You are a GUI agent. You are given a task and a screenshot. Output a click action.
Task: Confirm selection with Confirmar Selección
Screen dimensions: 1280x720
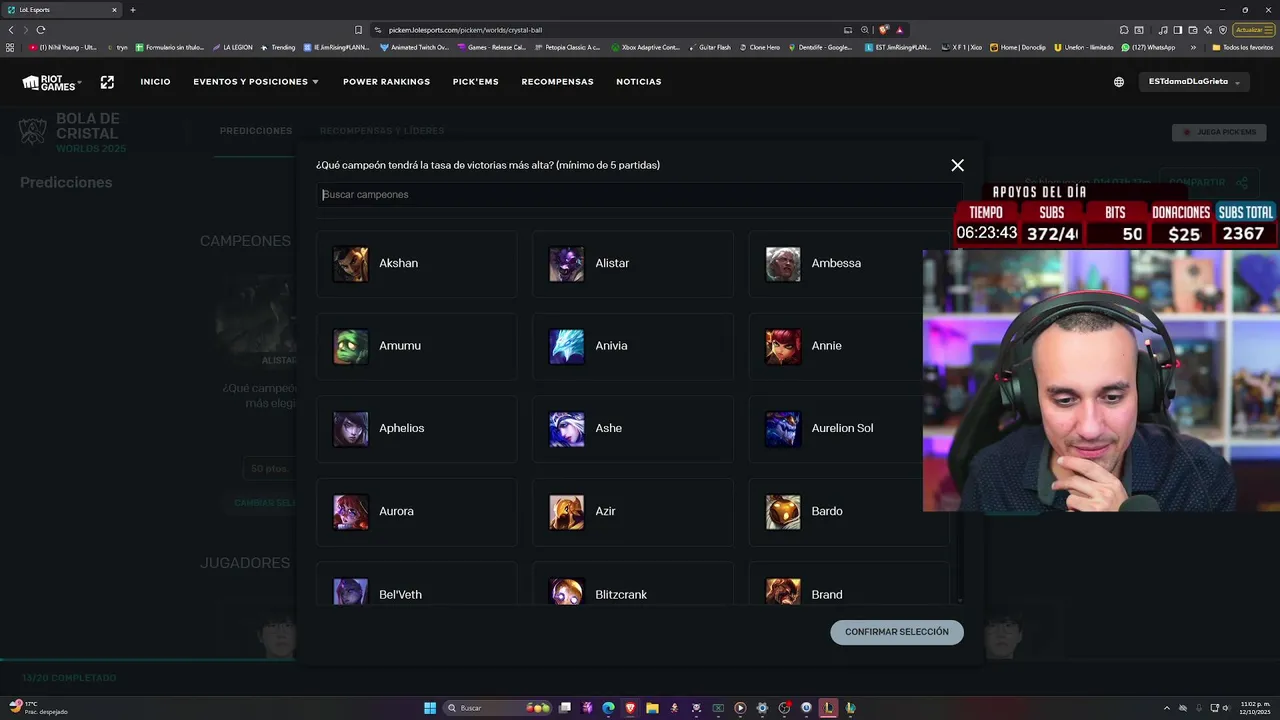[x=897, y=632]
